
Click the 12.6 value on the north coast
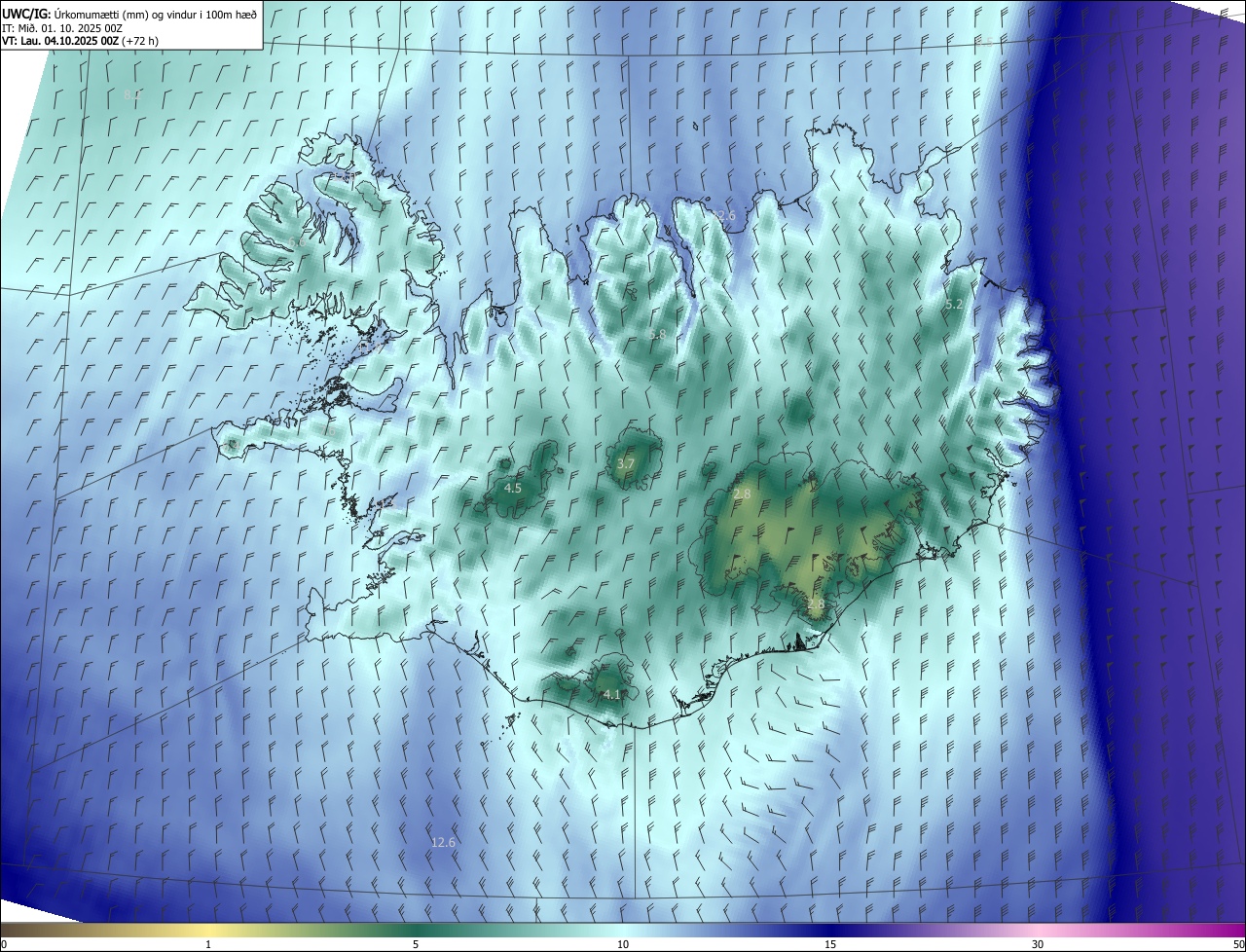click(723, 215)
